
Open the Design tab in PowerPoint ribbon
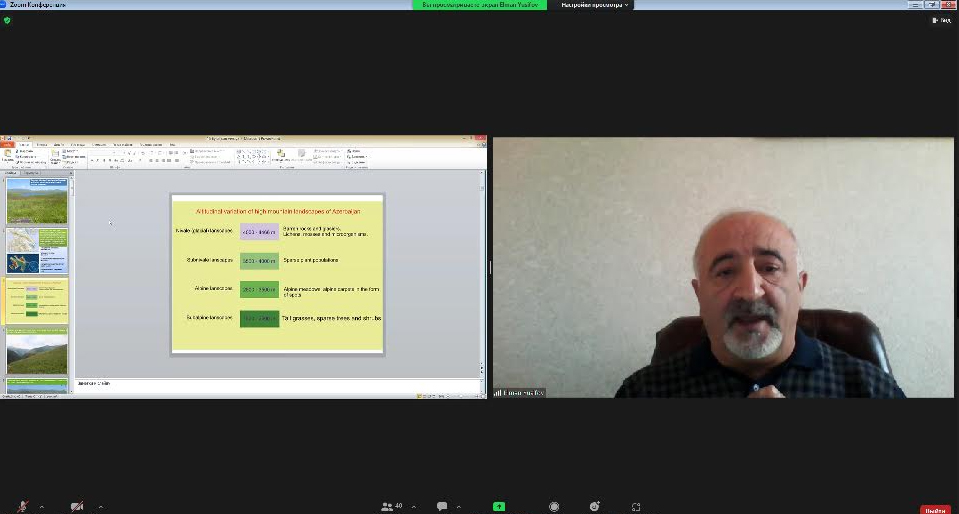click(59, 144)
